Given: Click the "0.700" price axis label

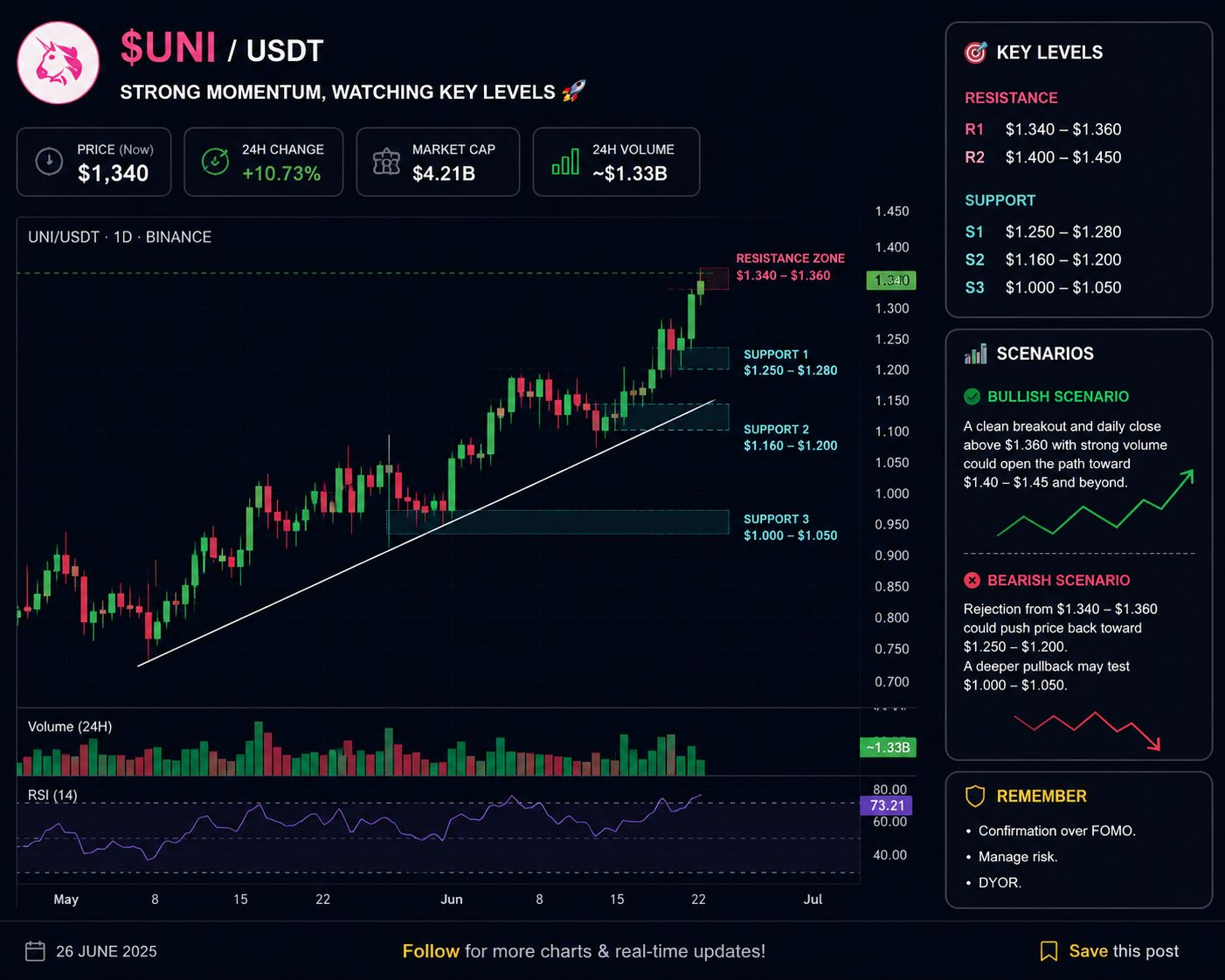Looking at the screenshot, I should coord(892,681).
